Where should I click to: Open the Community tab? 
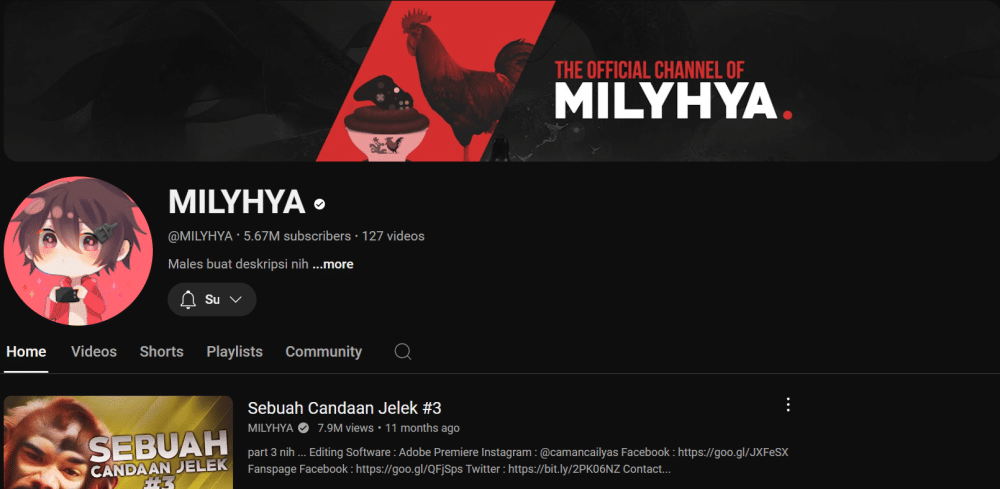323,352
